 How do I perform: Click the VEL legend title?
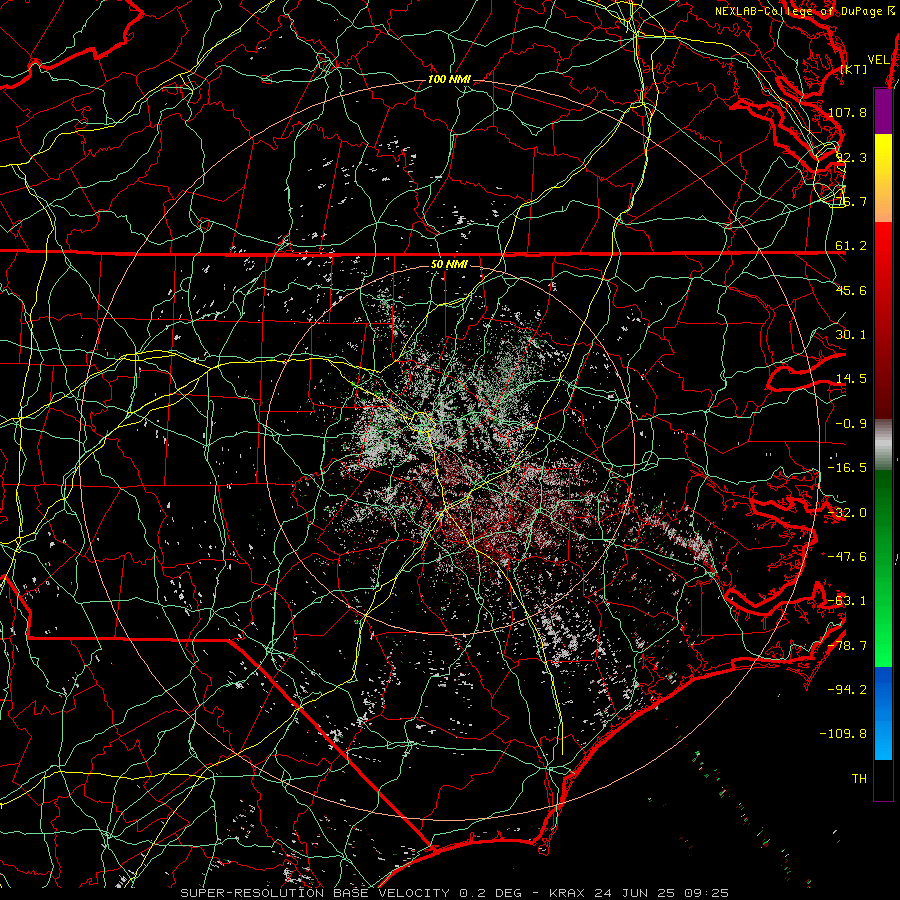point(878,60)
